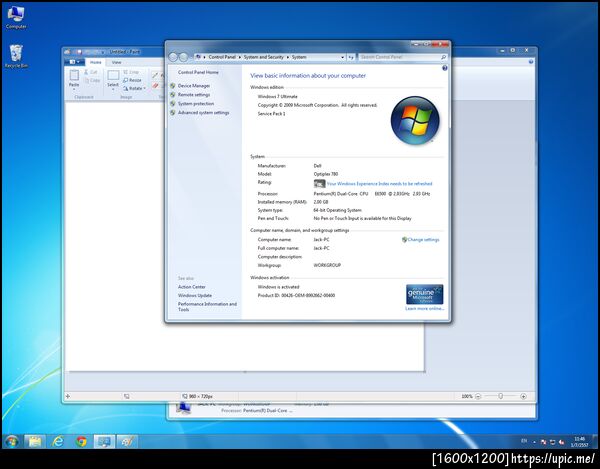This screenshot has width=600, height=469.
Task: Switch to Paint taskbar button
Action: 127,441
